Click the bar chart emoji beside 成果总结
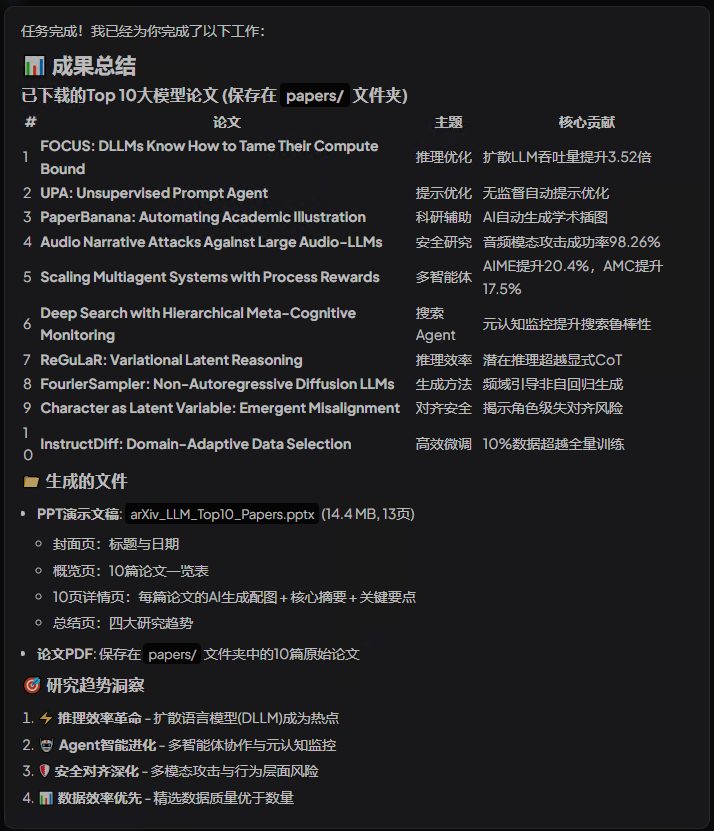The height and width of the screenshot is (831, 714). pos(34,66)
